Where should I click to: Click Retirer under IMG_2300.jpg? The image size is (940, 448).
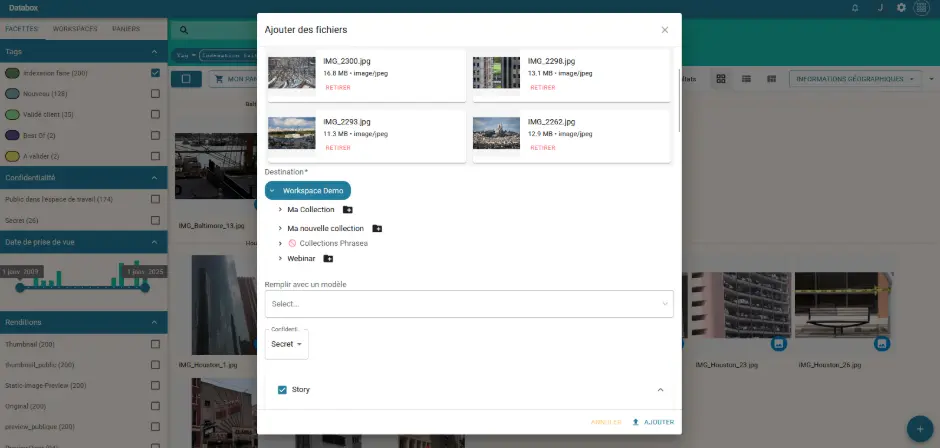click(337, 88)
